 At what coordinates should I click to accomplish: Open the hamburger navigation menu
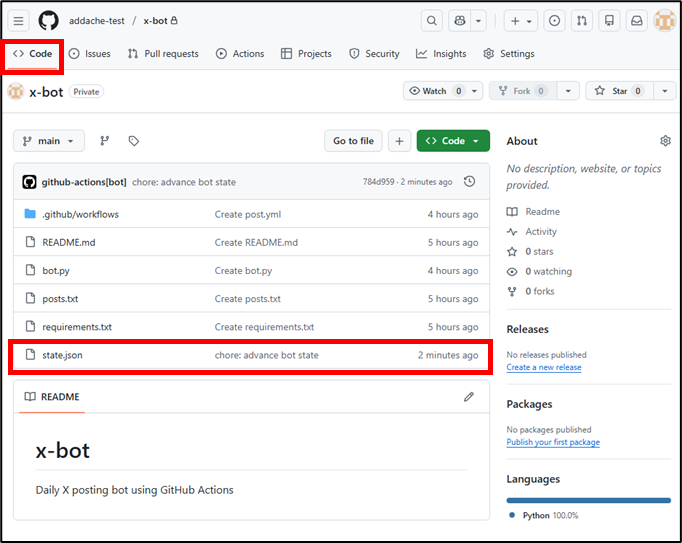pyautogui.click(x=19, y=20)
